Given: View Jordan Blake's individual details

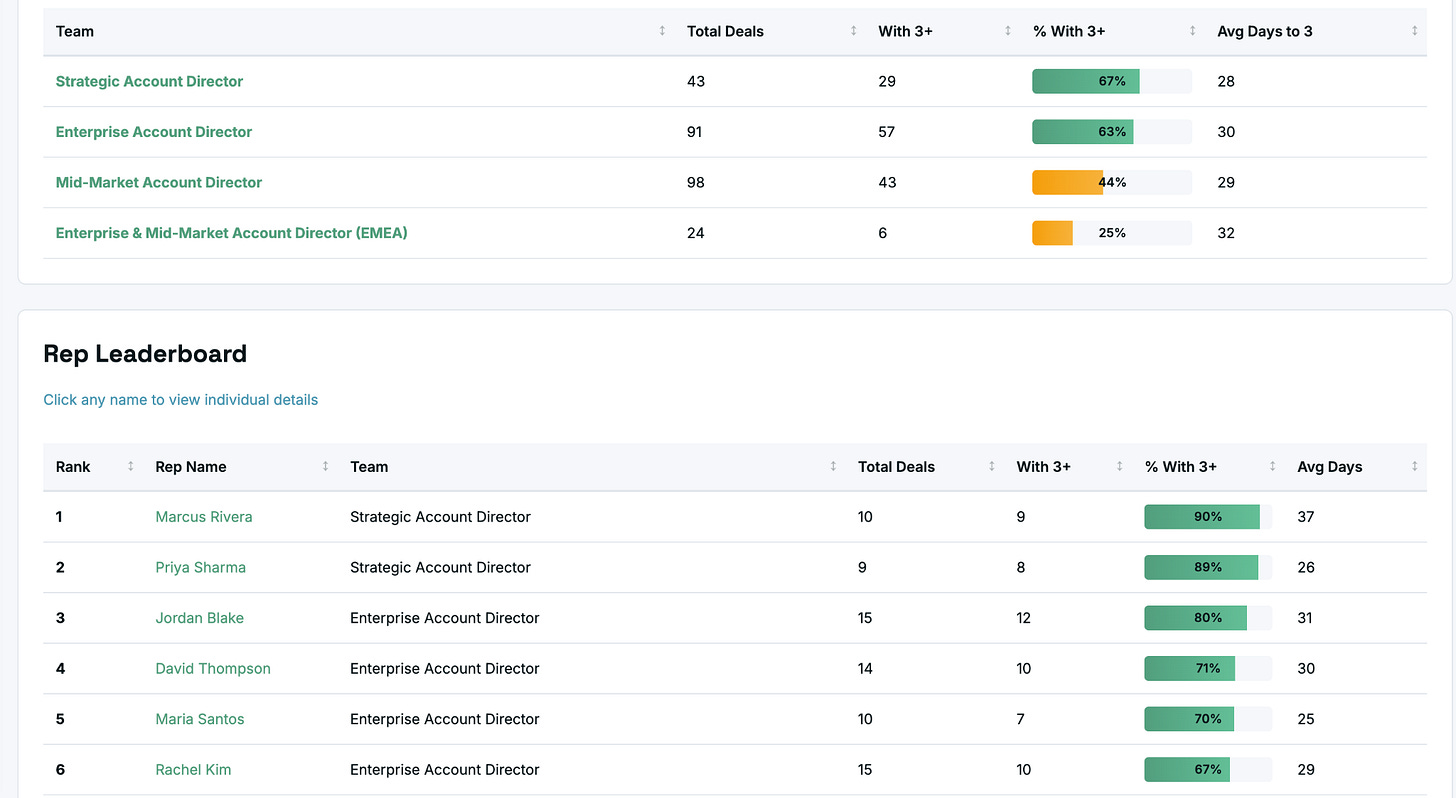Looking at the screenshot, I should [200, 618].
